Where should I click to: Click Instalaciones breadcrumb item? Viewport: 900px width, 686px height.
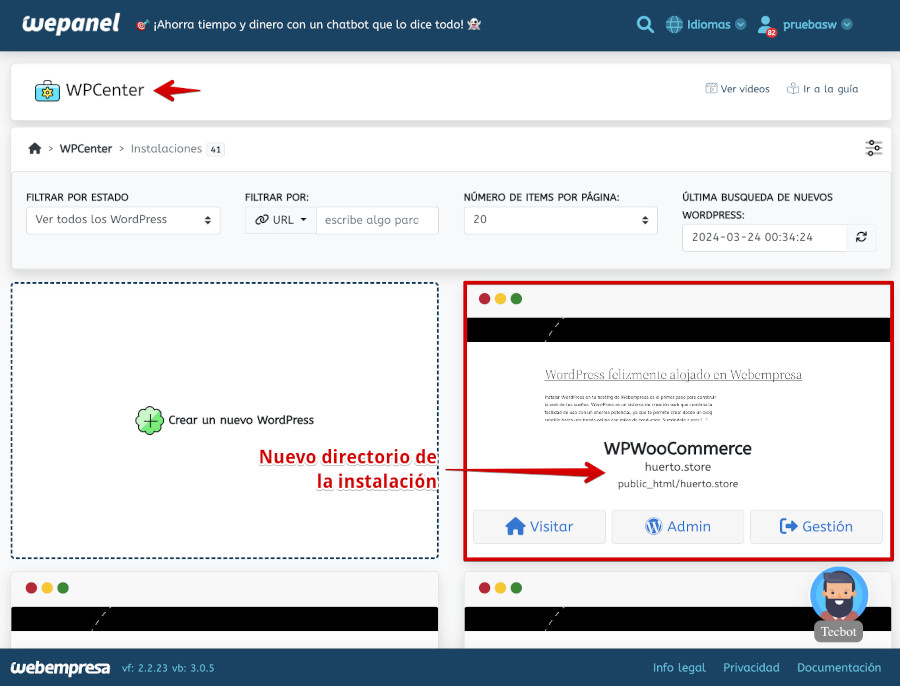click(x=166, y=149)
